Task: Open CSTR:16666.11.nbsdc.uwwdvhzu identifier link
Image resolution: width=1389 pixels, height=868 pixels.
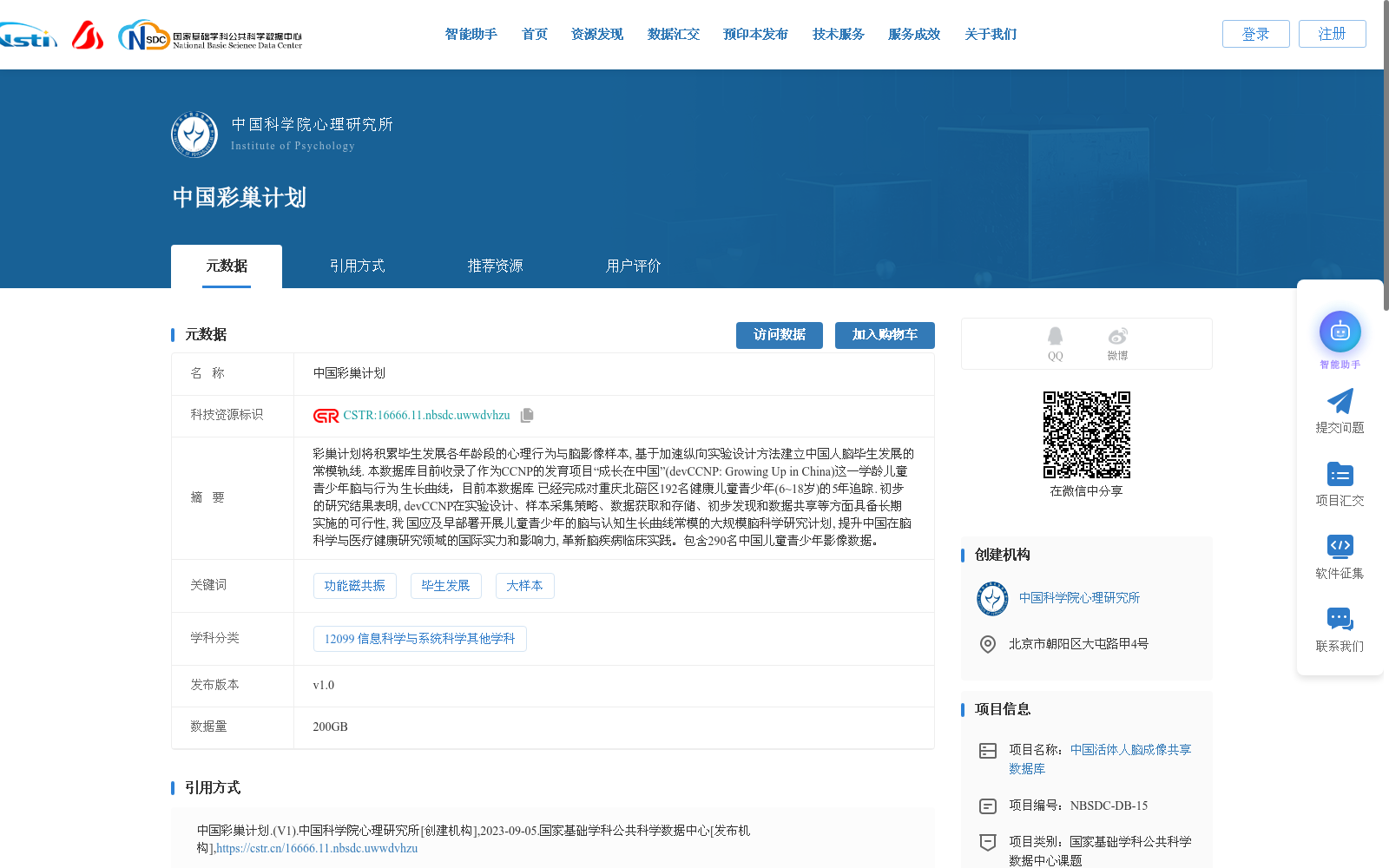Action: coord(426,416)
